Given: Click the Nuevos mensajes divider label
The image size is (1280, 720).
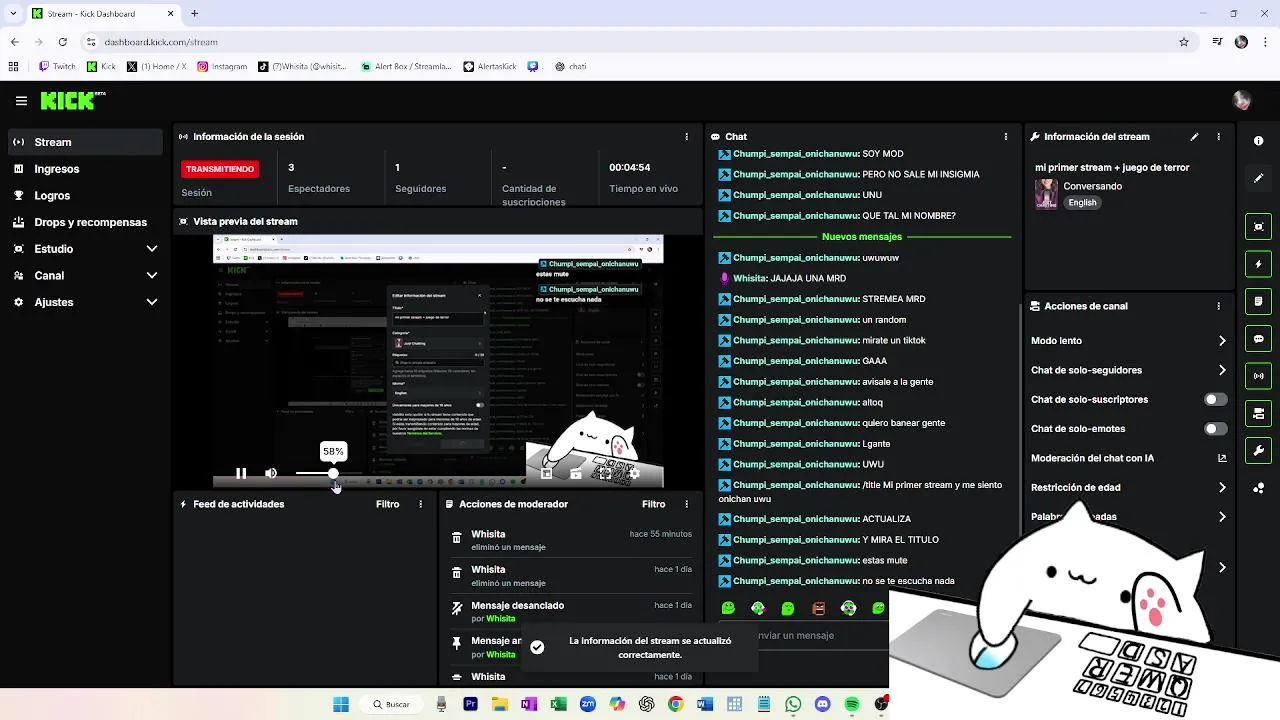Looking at the screenshot, I should coord(862,237).
